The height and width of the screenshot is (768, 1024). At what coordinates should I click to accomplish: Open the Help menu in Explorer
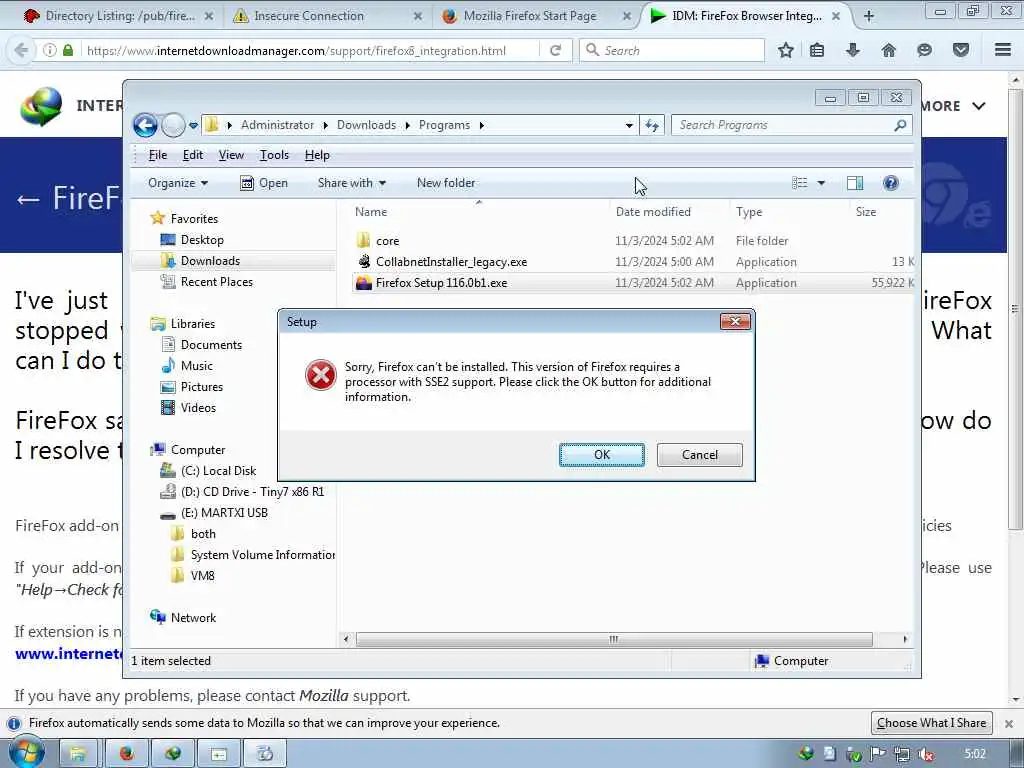click(317, 155)
